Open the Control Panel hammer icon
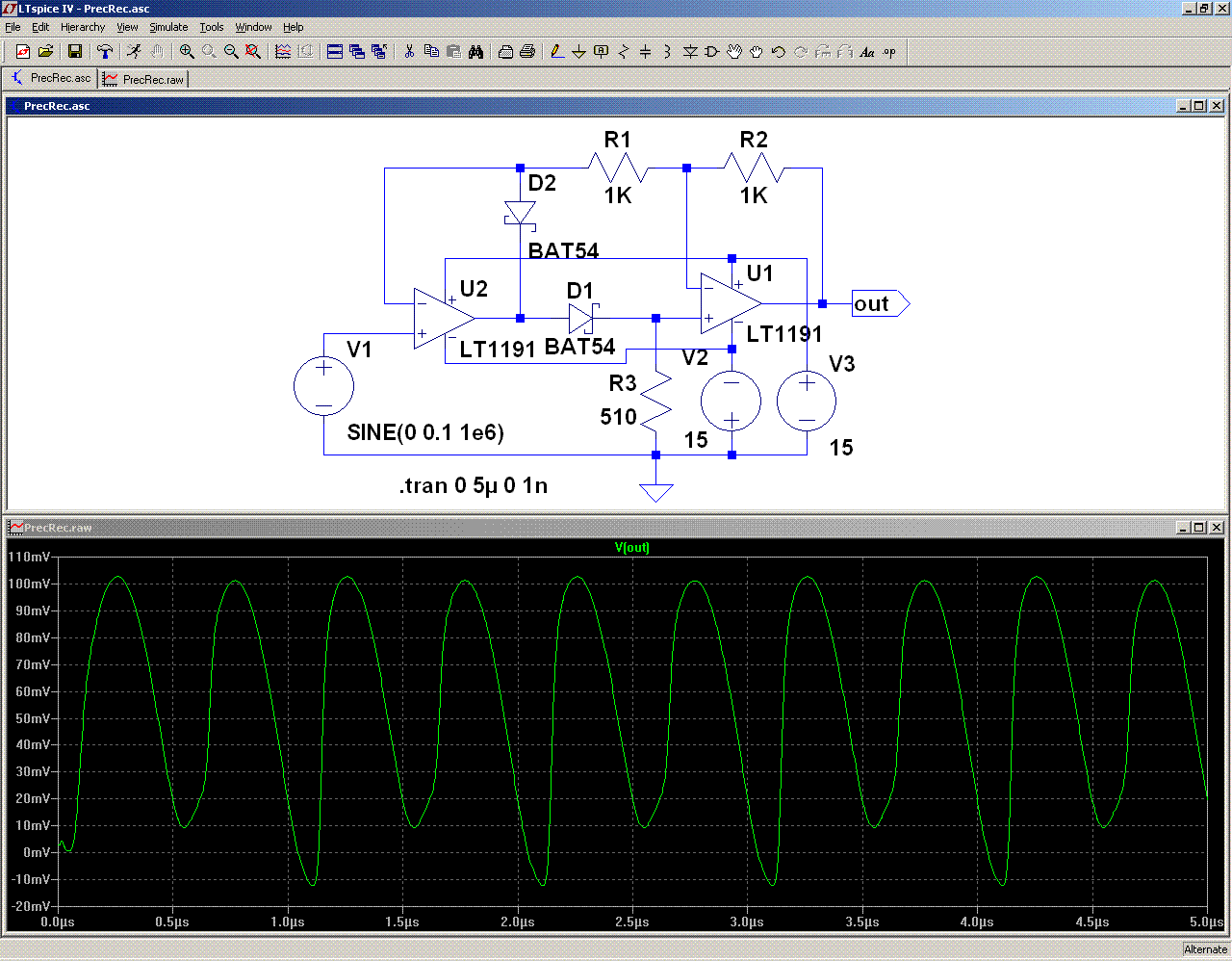 105,52
